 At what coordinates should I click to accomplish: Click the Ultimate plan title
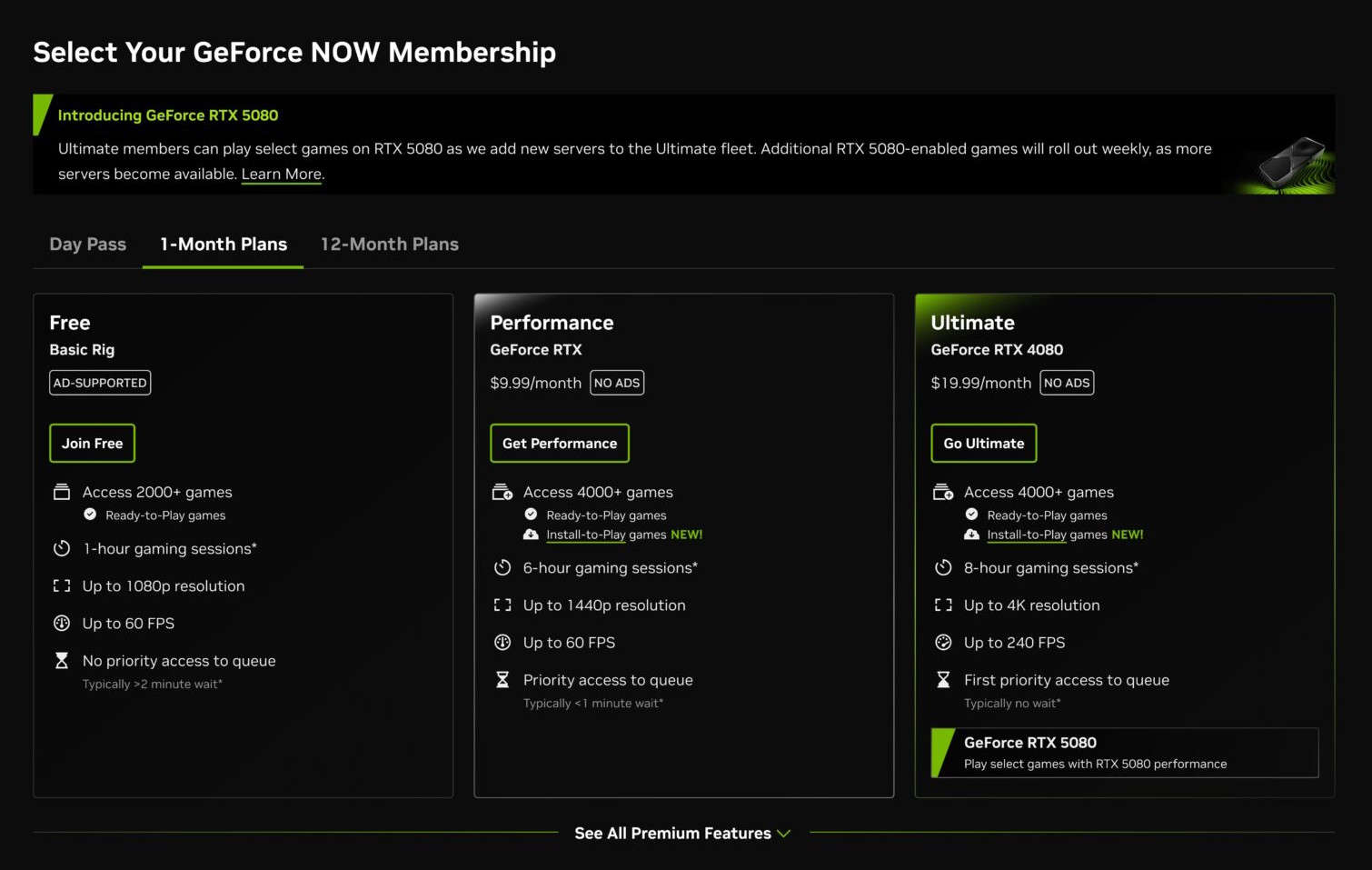[x=972, y=323]
